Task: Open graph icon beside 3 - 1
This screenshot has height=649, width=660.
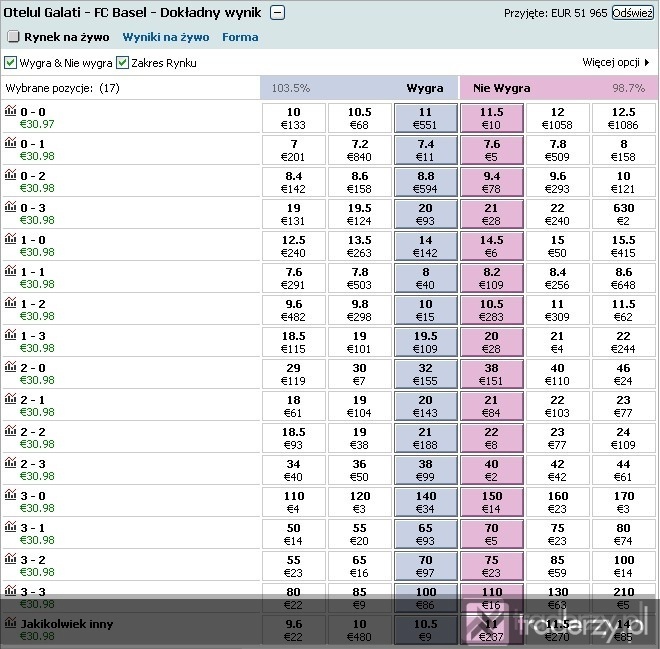Action: click(x=11, y=527)
